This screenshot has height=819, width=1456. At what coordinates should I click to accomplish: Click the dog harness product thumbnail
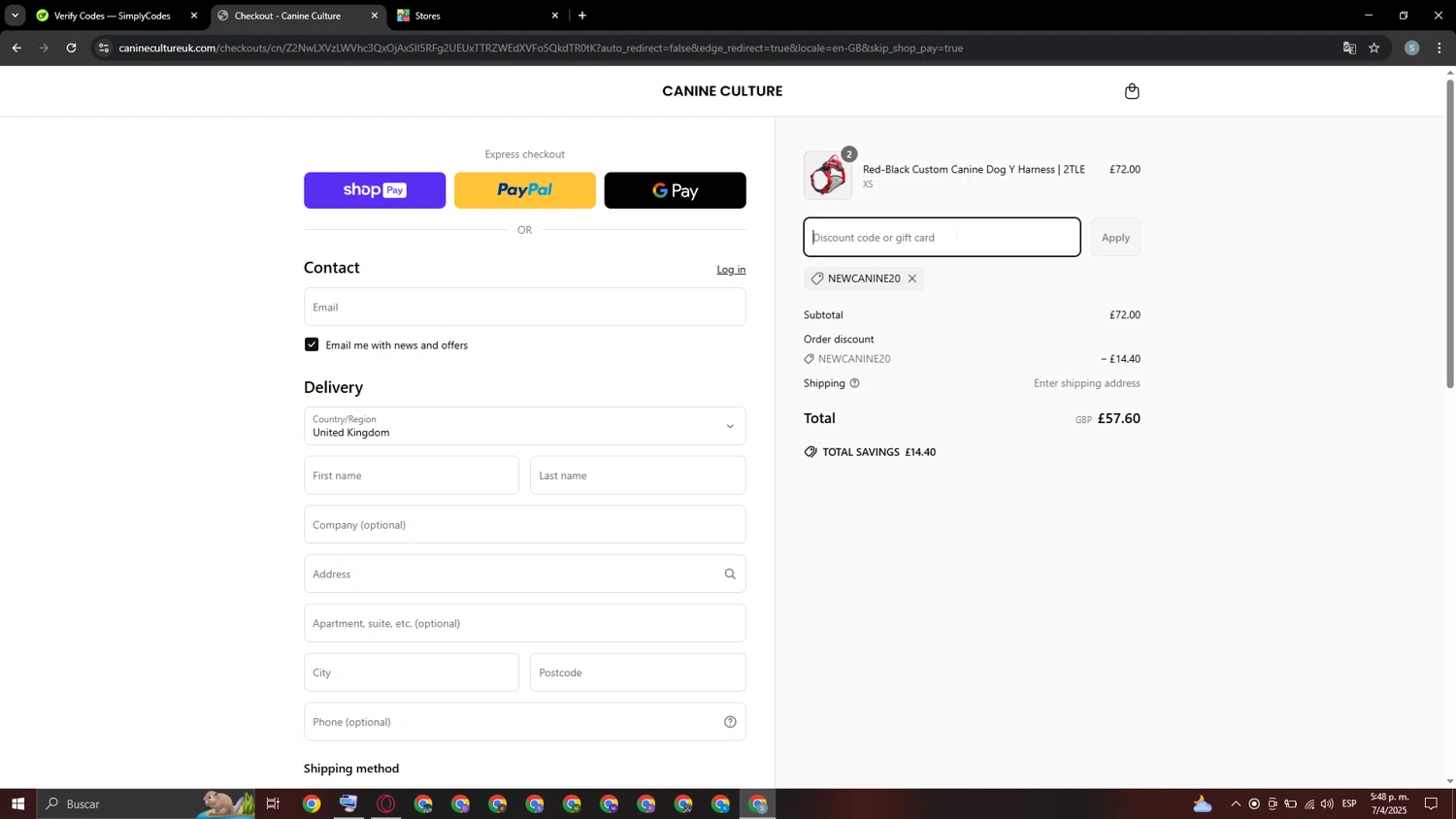click(828, 176)
